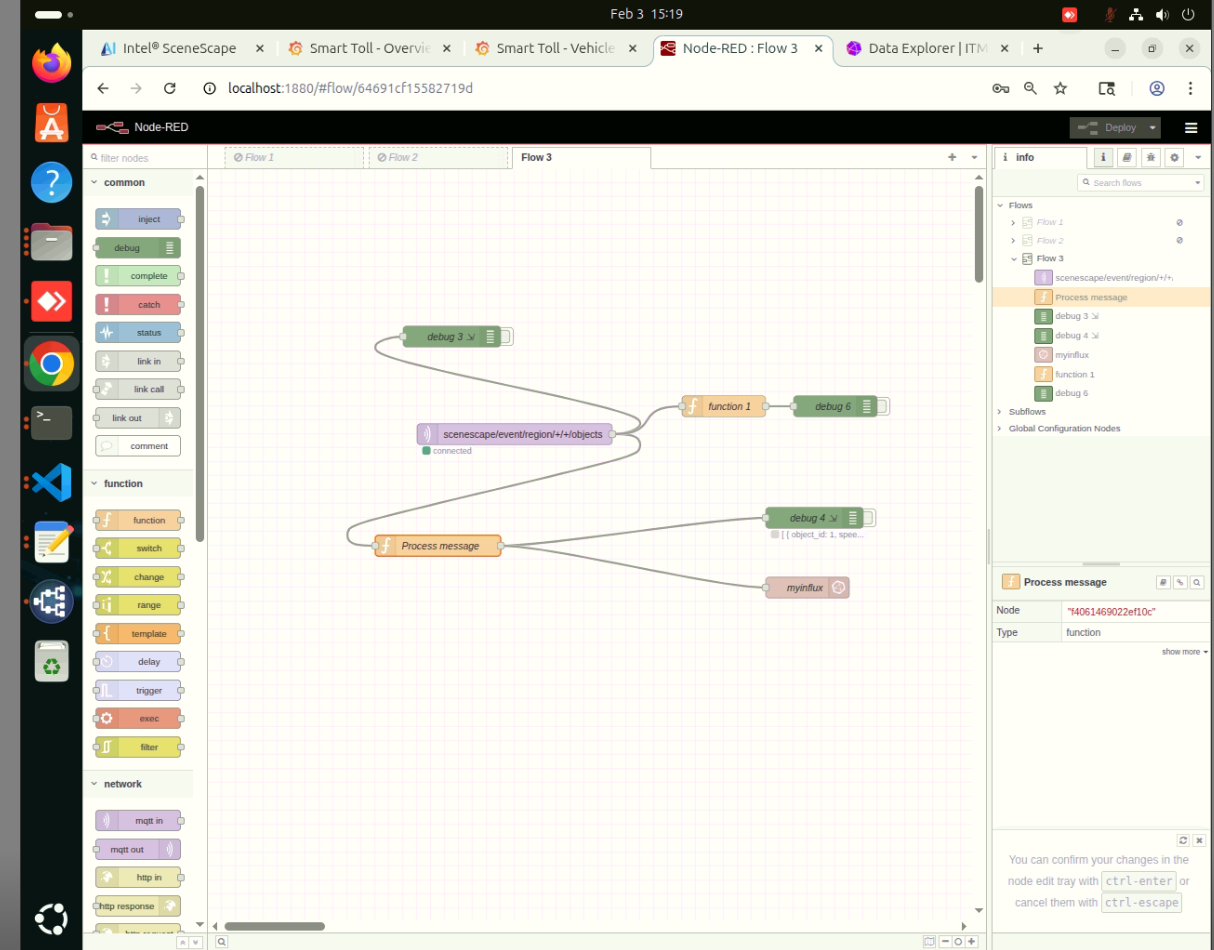Click the search magnifier below the canvas
The image size is (1214, 950).
[221, 941]
